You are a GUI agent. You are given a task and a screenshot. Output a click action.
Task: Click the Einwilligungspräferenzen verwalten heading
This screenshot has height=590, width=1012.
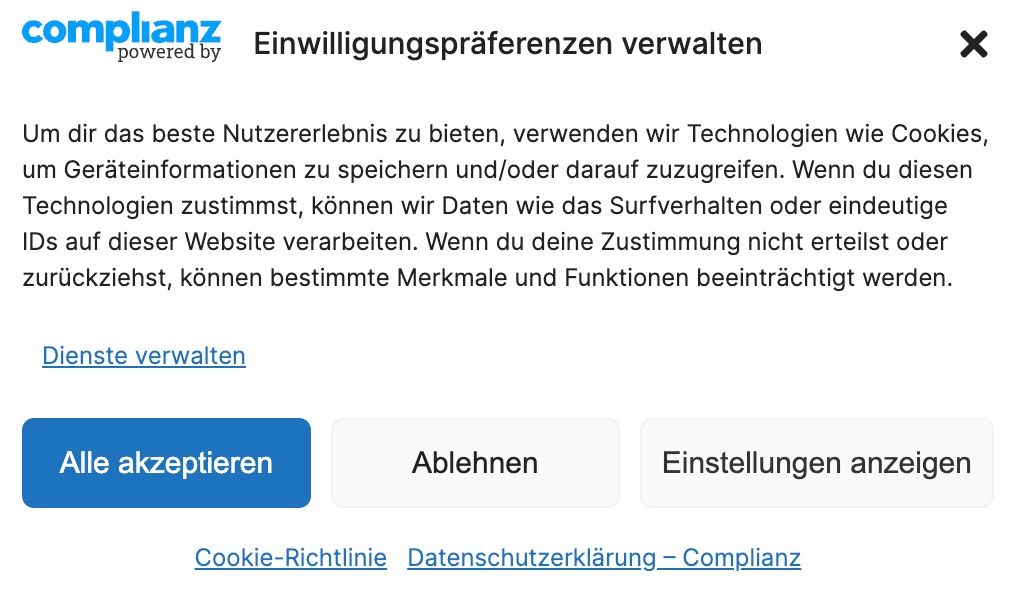508,44
